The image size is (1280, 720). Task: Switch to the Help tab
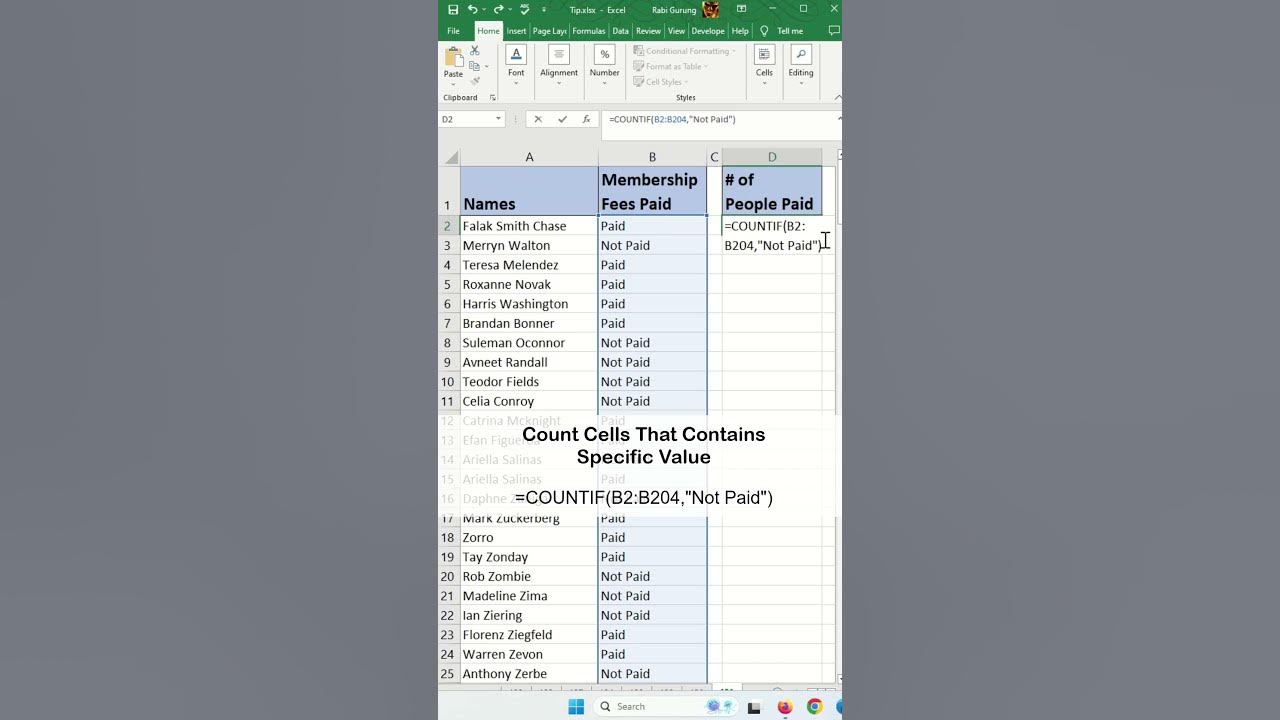[x=740, y=31]
